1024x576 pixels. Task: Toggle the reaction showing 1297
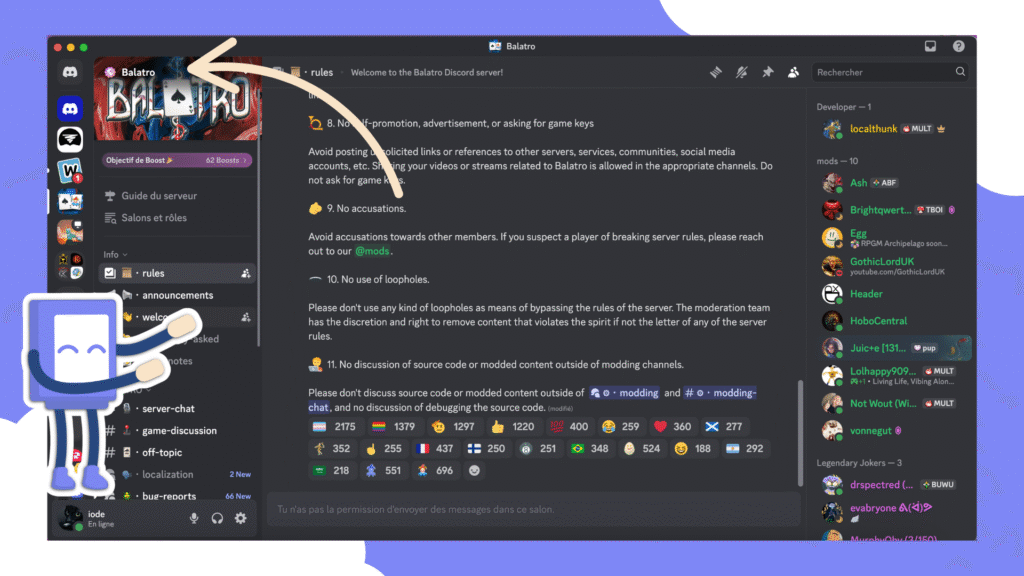click(x=453, y=426)
